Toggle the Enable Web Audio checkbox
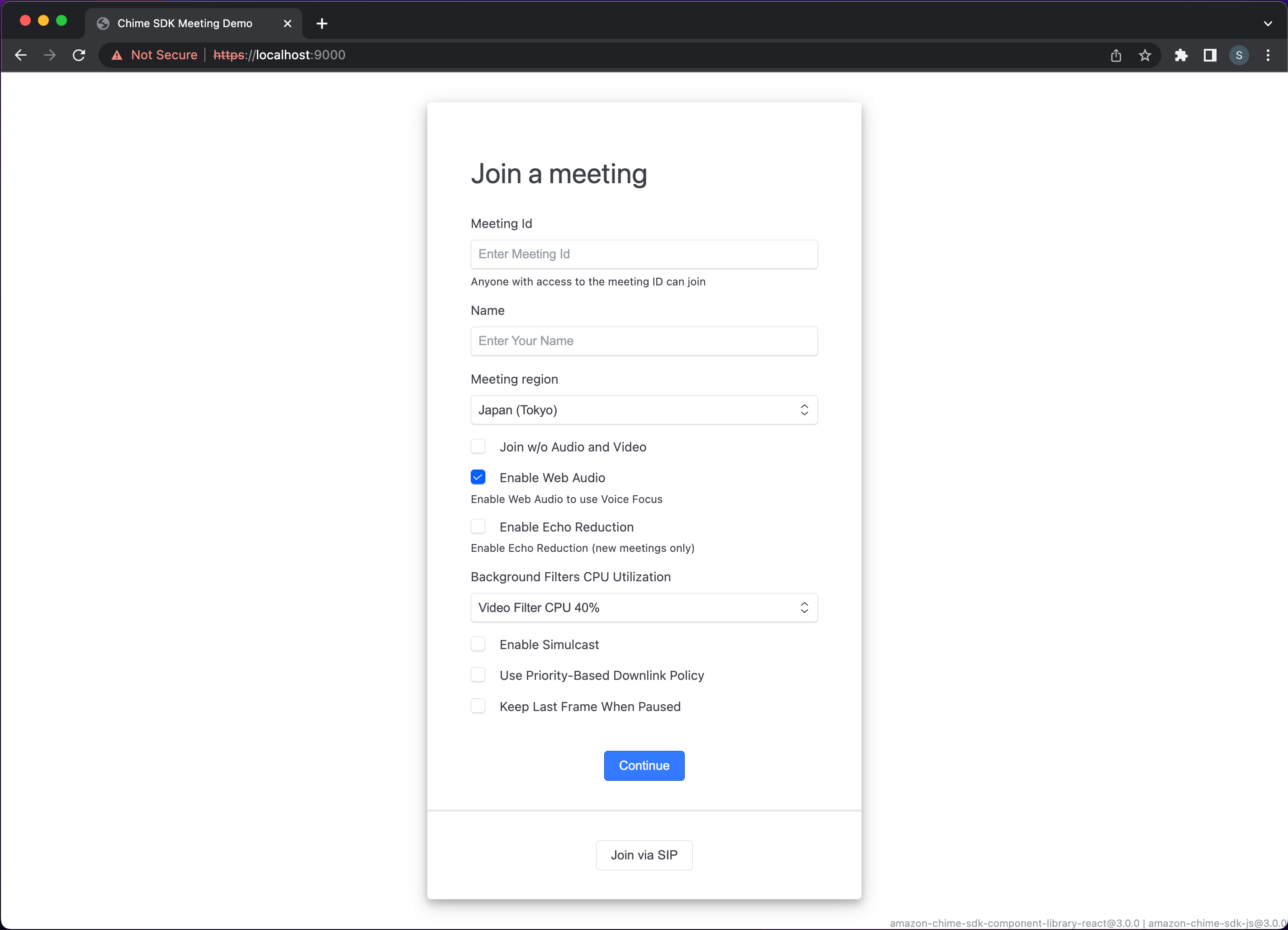1288x930 pixels. click(x=478, y=477)
